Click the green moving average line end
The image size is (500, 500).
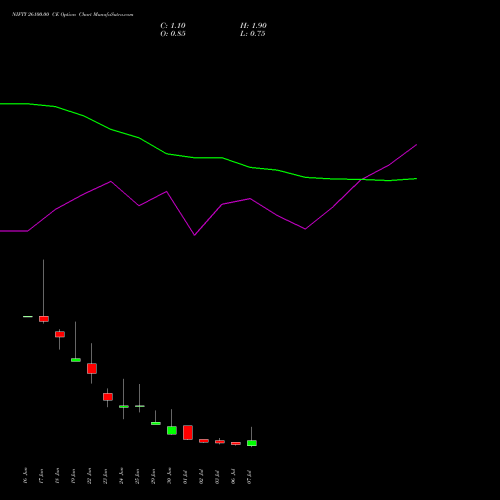tap(416, 179)
